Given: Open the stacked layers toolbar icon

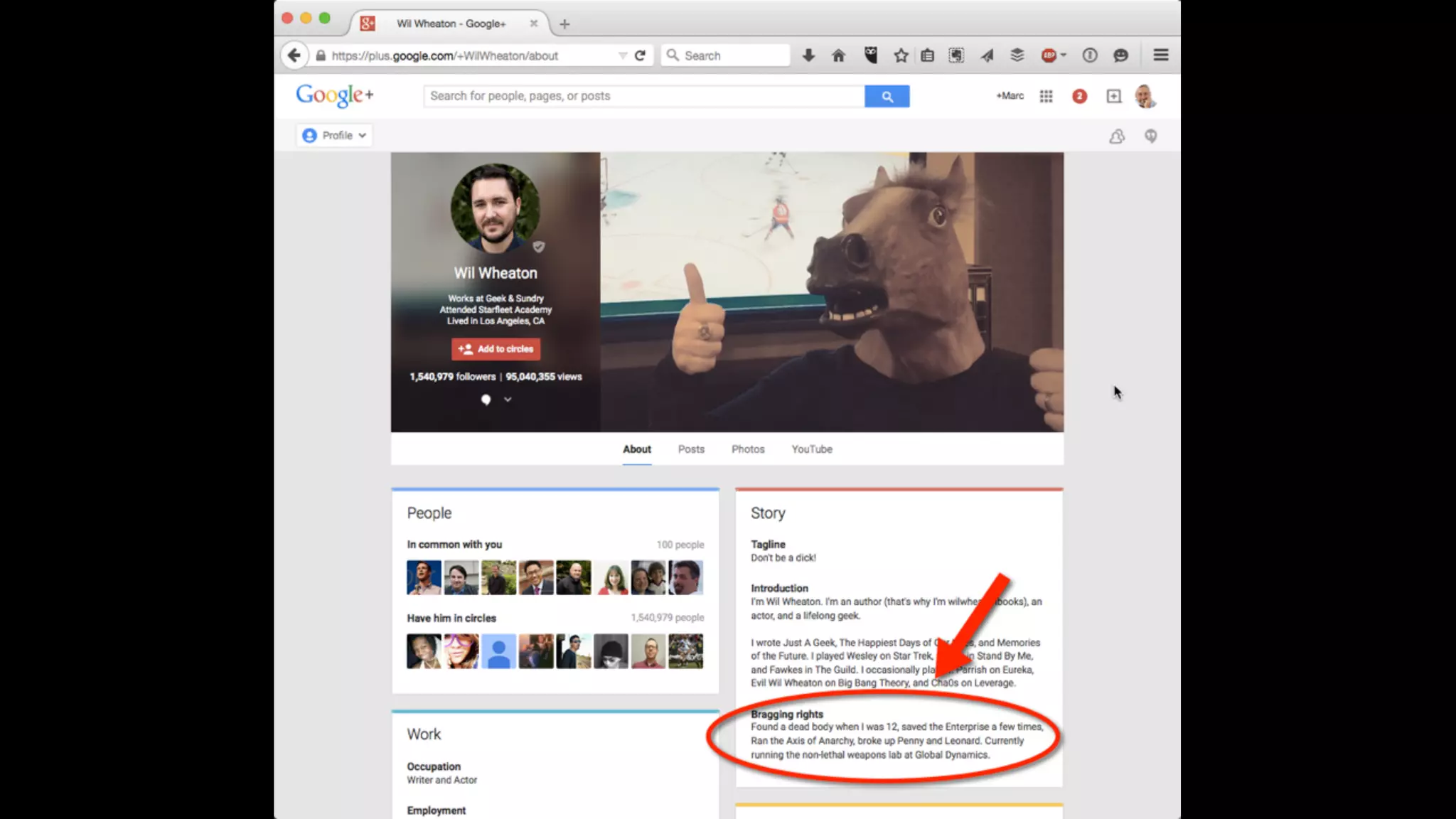Looking at the screenshot, I should point(1017,55).
